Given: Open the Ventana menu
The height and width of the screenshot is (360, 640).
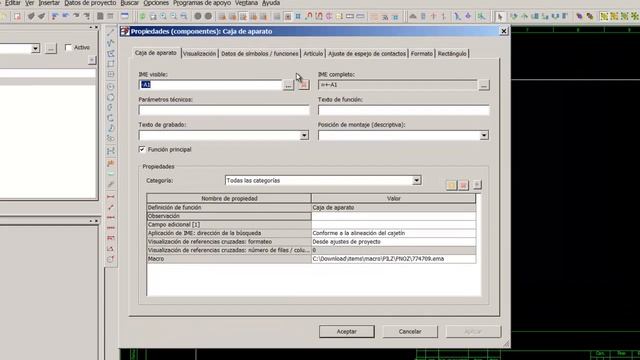Looking at the screenshot, I should pos(247,3).
